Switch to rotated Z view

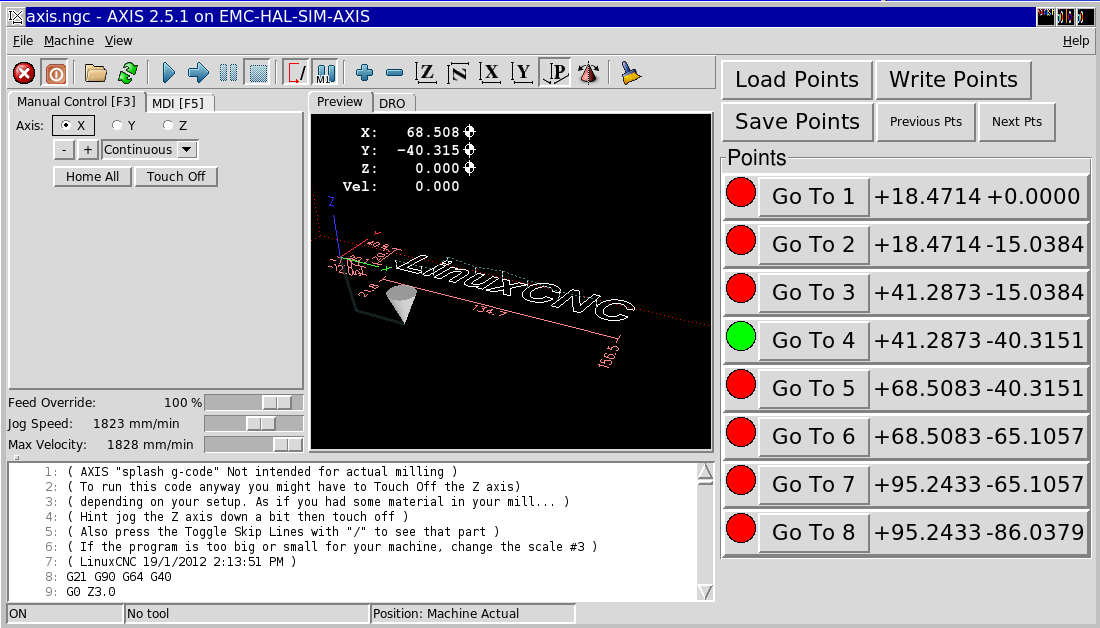click(458, 73)
